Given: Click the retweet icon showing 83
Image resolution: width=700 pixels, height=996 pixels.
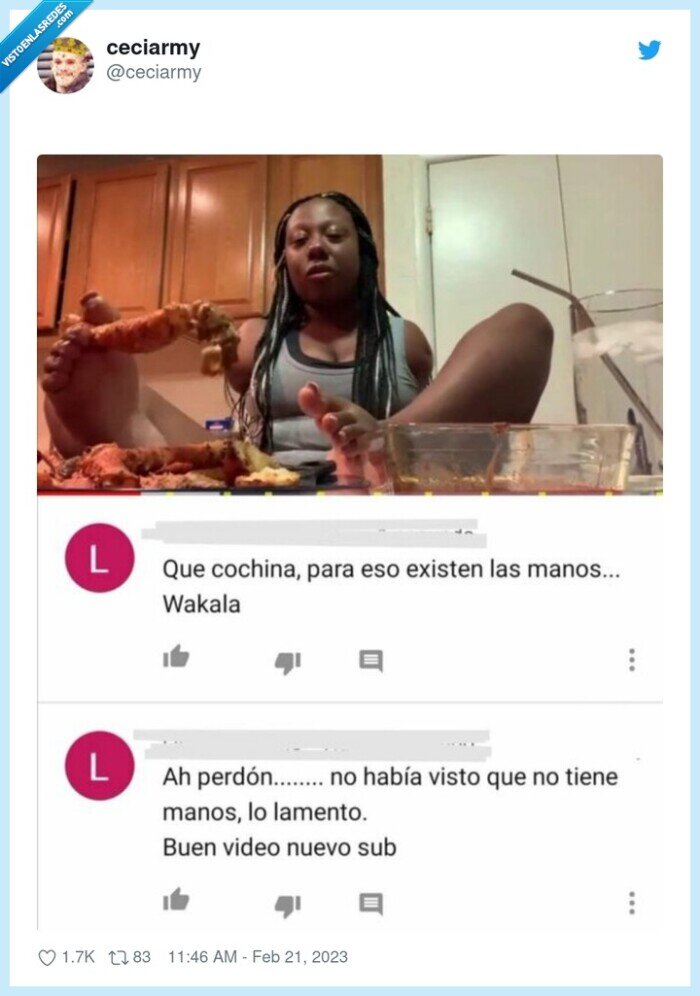Looking at the screenshot, I should [x=118, y=957].
